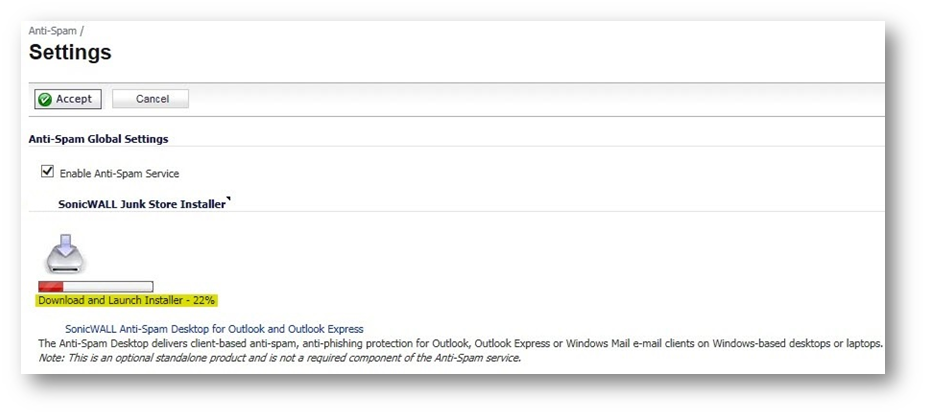Viewport: 927px width, 416px height.
Task: Click the 22% text in the download status
Action: point(203,301)
